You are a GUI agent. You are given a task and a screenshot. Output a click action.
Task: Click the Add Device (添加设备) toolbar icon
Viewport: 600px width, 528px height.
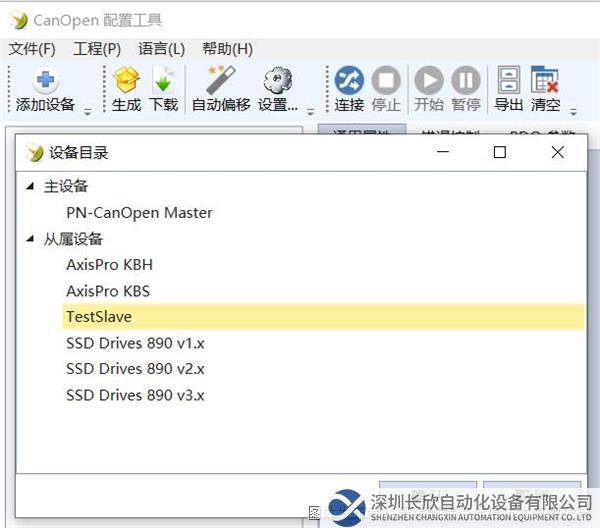[x=45, y=81]
